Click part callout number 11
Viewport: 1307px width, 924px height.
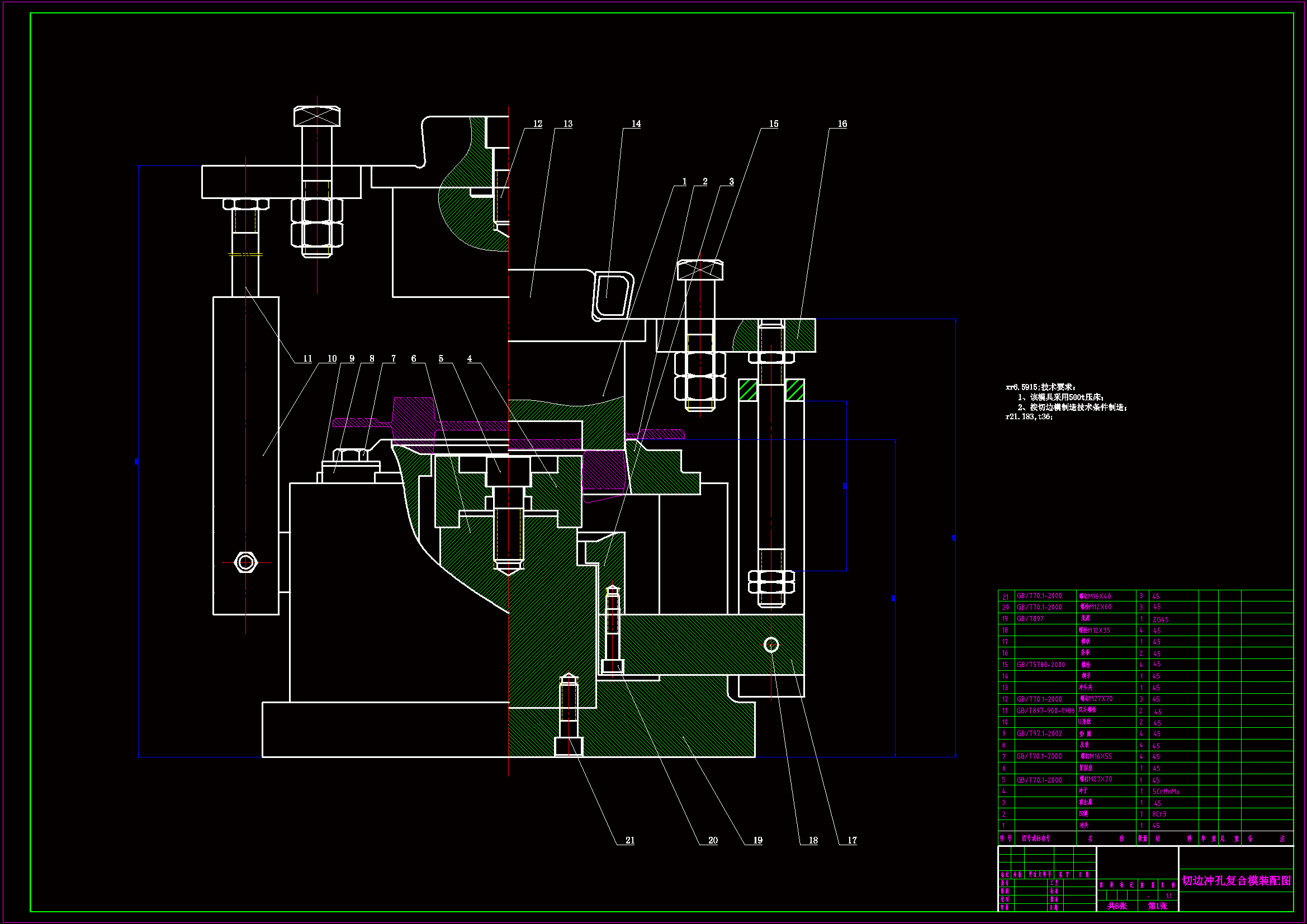tap(307, 359)
